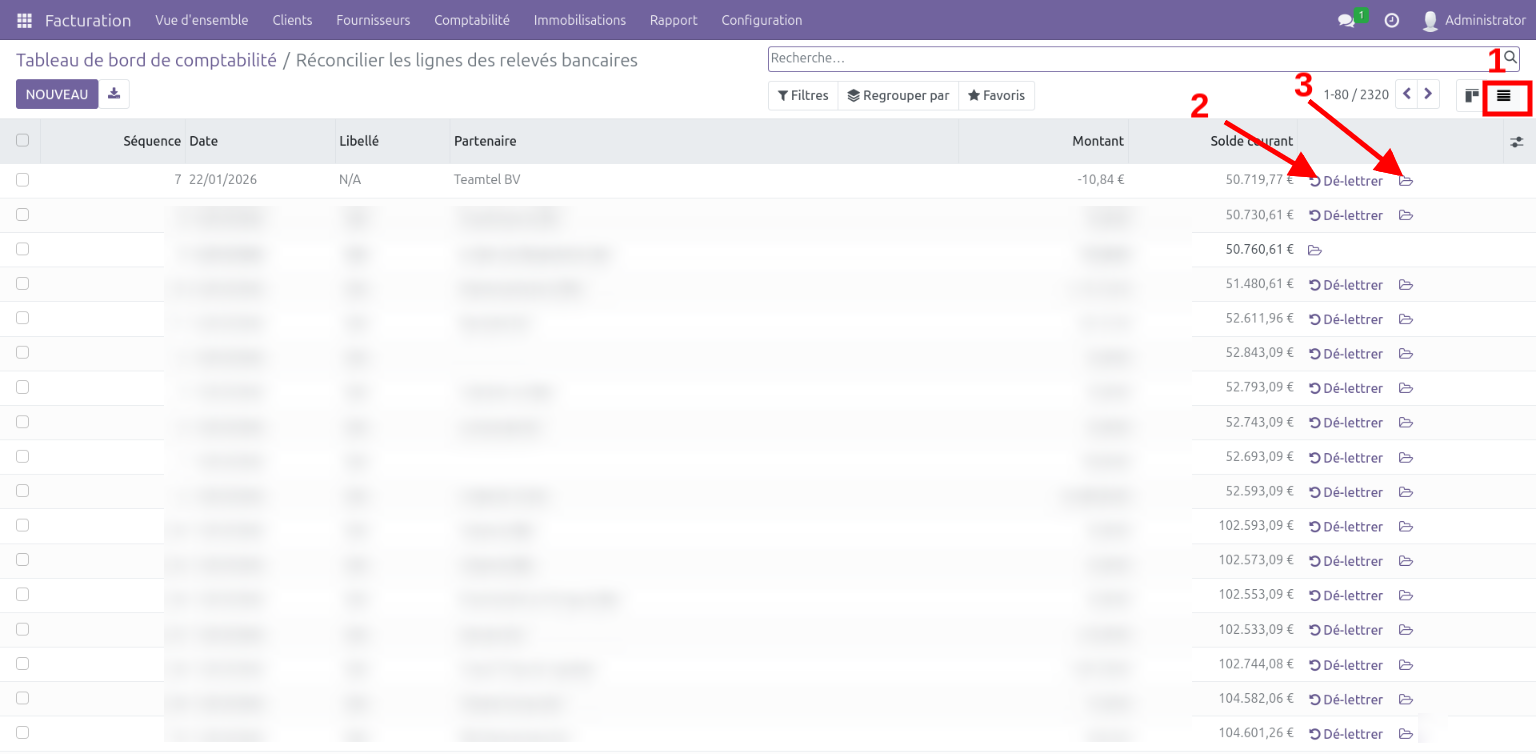
Task: Open the apps grid menu icon
Action: point(24,20)
